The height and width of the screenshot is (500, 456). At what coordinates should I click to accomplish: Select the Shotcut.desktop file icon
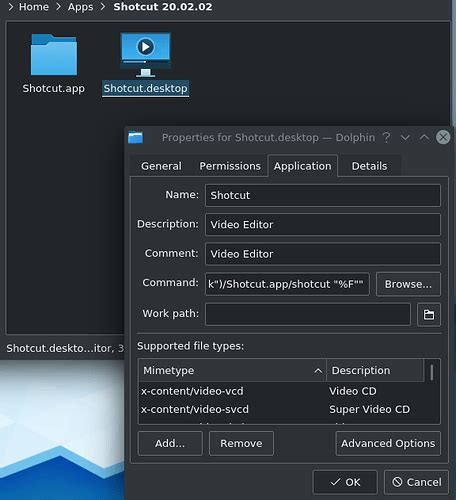(x=145, y=55)
